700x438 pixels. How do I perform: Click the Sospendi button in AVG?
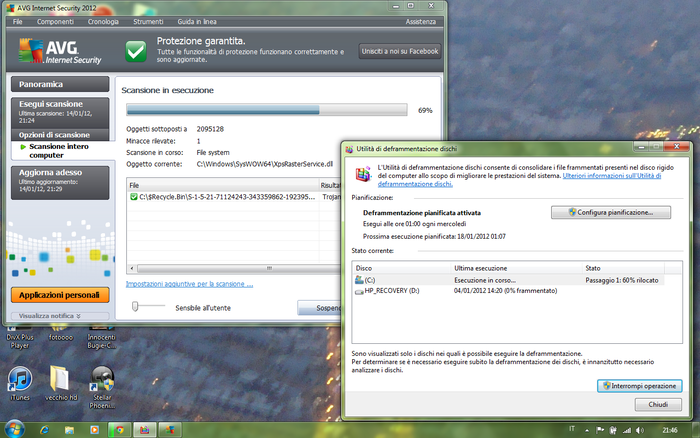point(319,308)
